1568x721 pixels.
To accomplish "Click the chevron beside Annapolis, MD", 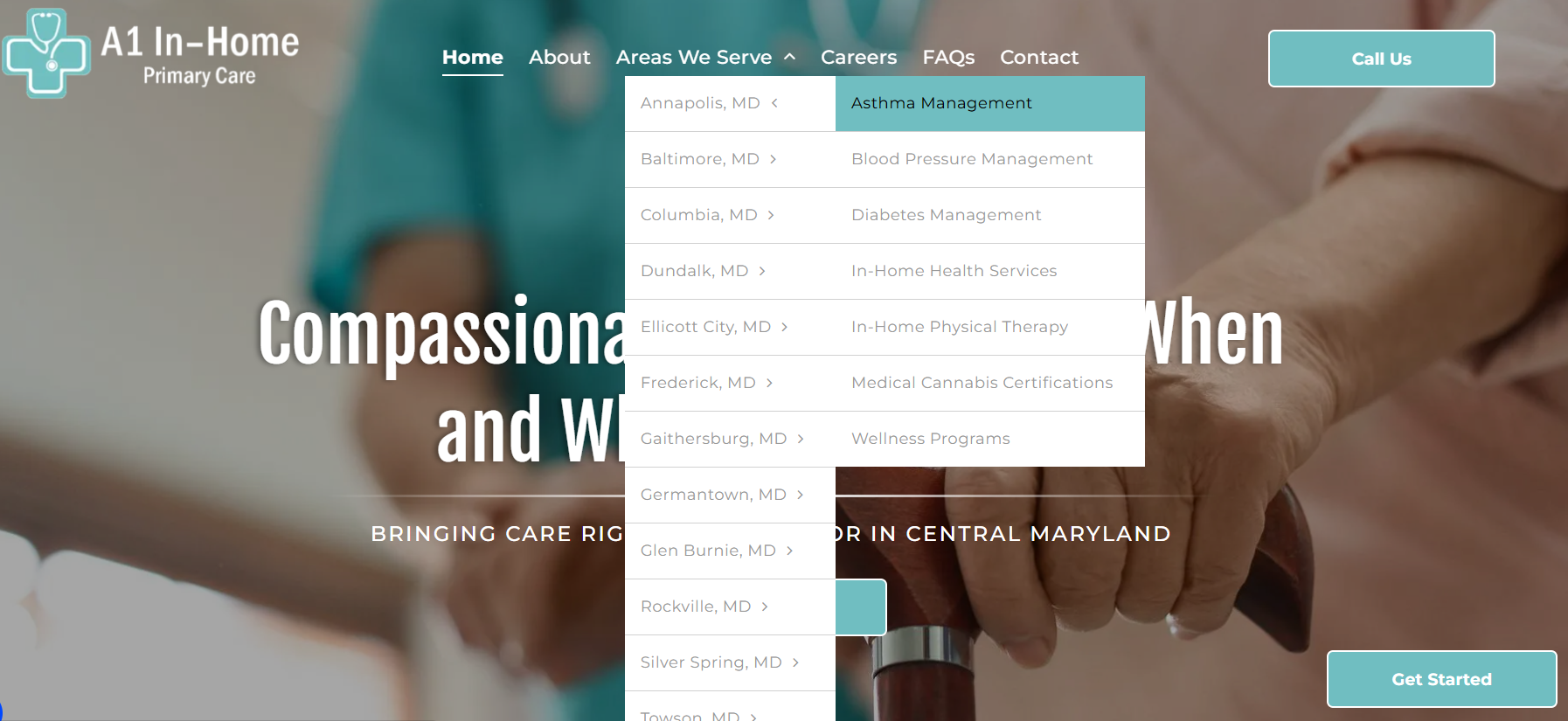I will [x=774, y=103].
